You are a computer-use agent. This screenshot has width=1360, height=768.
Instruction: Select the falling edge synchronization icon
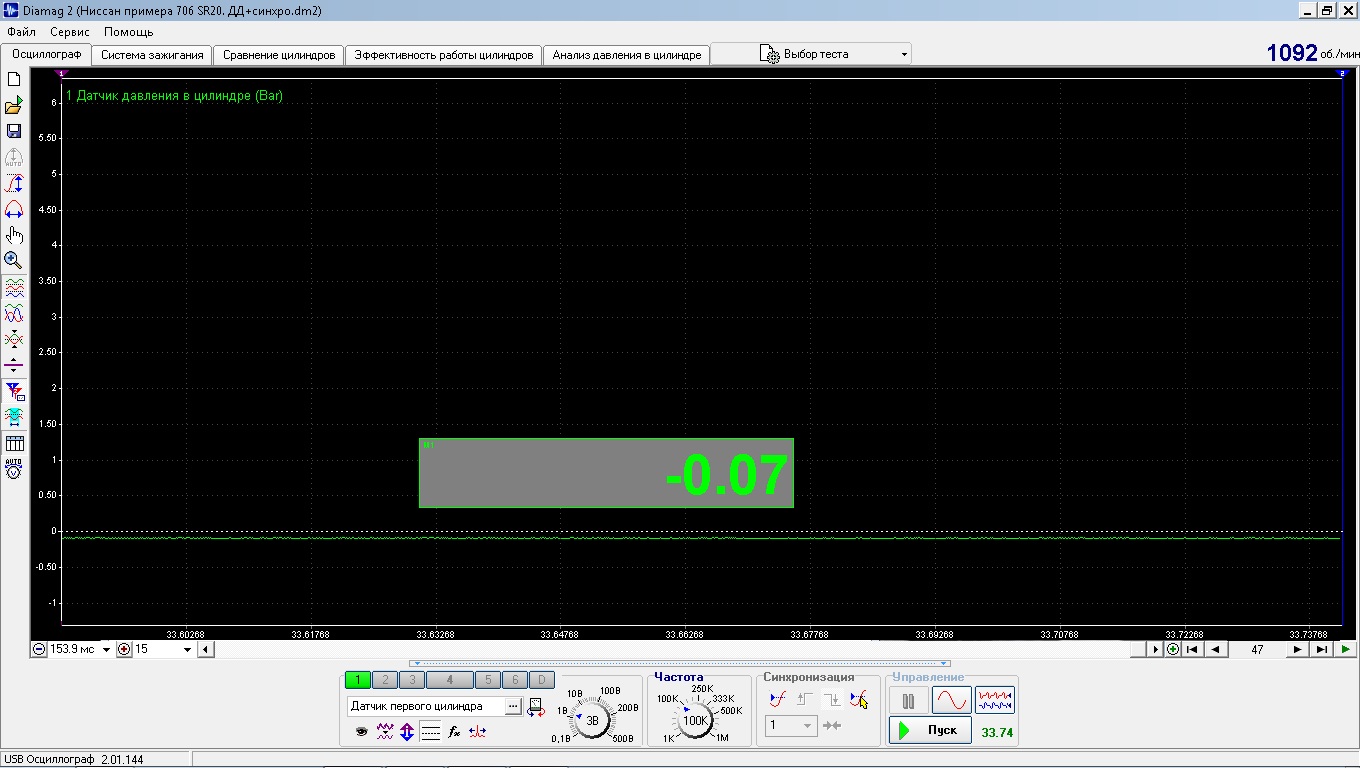859,700
